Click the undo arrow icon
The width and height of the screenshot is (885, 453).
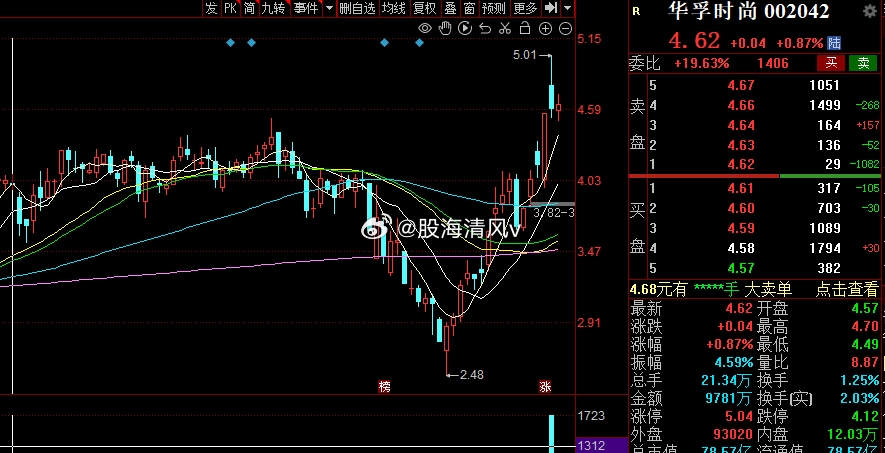point(485,28)
